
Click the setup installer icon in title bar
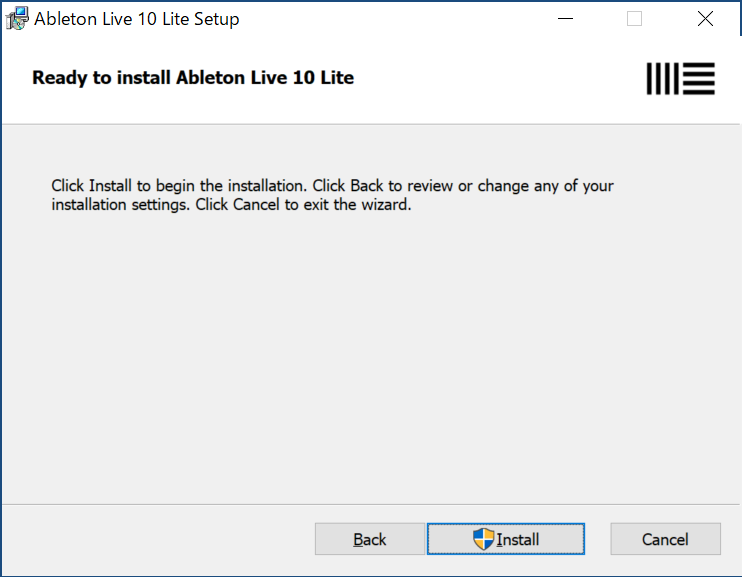coord(17,19)
